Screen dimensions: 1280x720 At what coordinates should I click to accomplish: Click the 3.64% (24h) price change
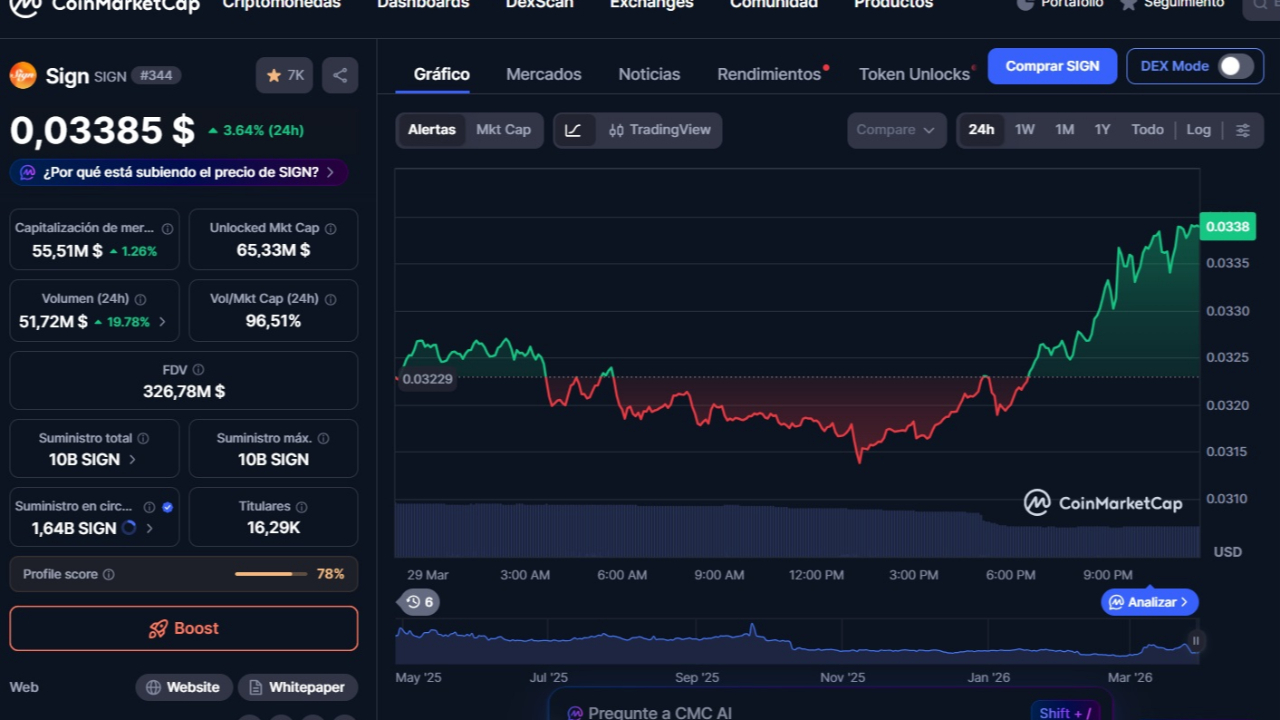coord(256,130)
